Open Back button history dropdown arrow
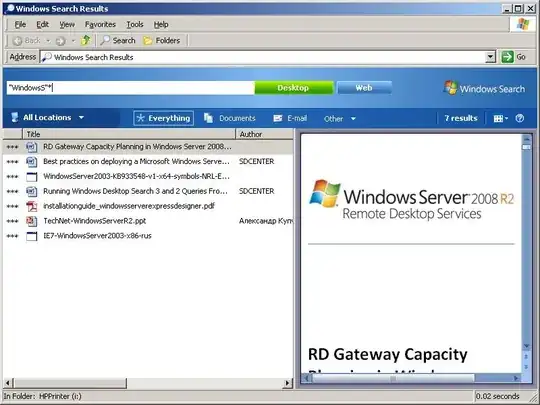Screen dimensions: 540x405 click(48, 41)
